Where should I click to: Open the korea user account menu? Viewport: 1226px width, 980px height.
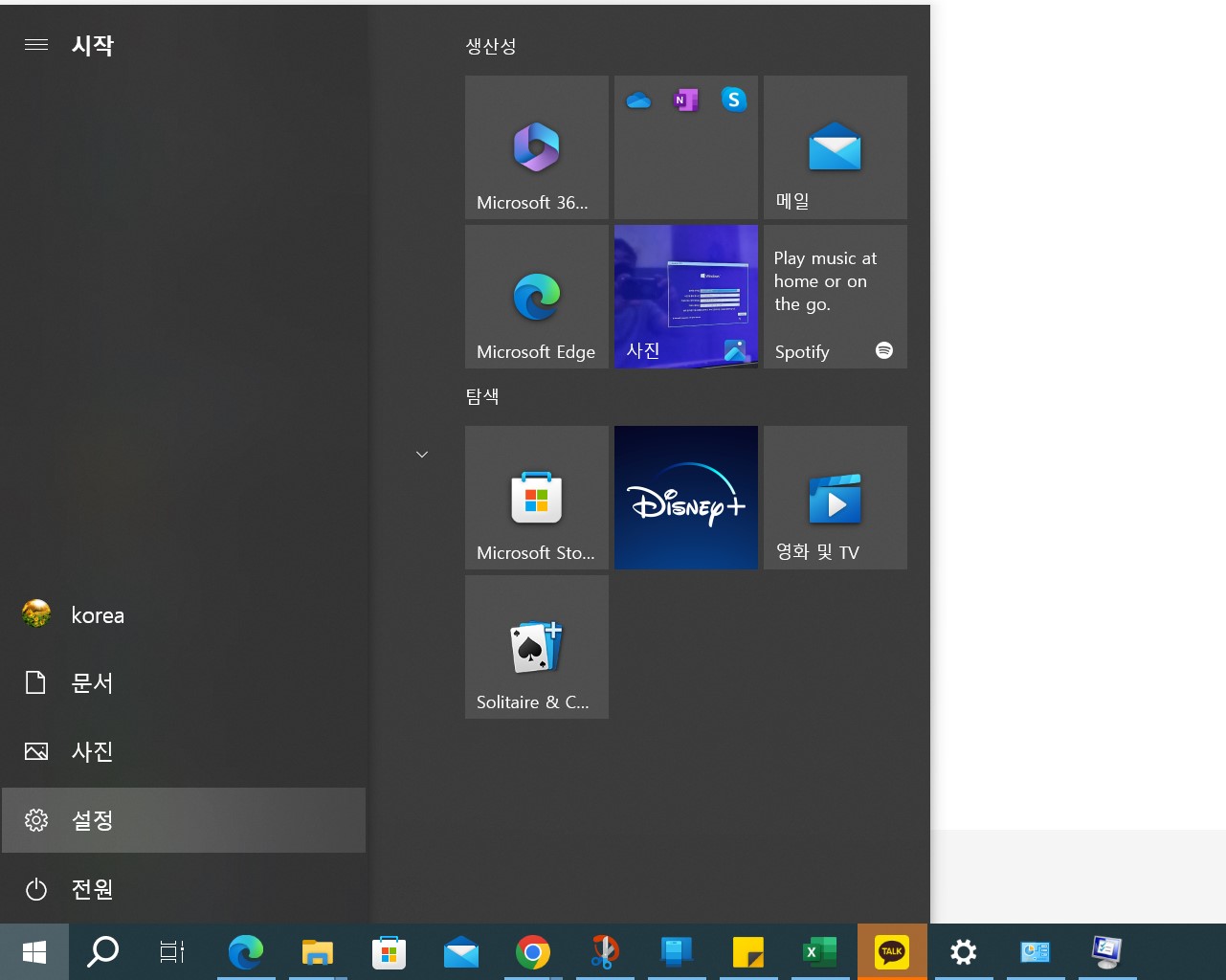tap(184, 614)
